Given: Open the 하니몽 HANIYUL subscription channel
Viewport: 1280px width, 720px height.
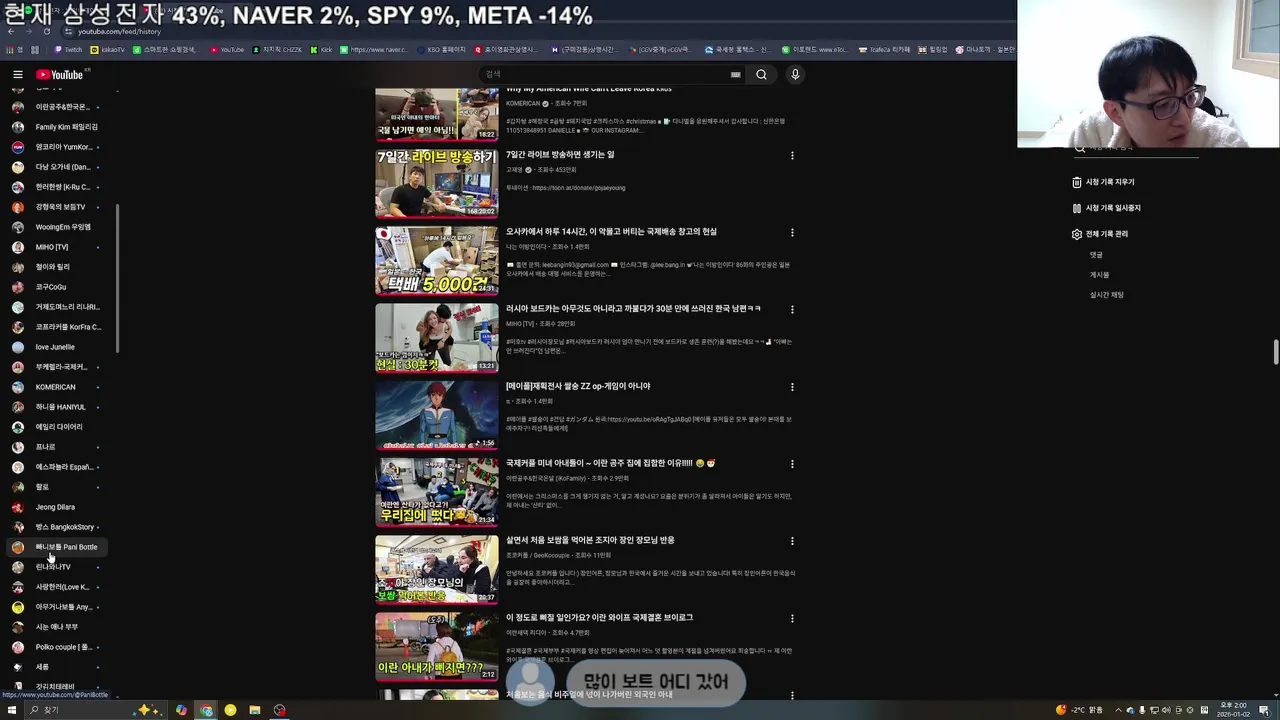Looking at the screenshot, I should [58, 407].
